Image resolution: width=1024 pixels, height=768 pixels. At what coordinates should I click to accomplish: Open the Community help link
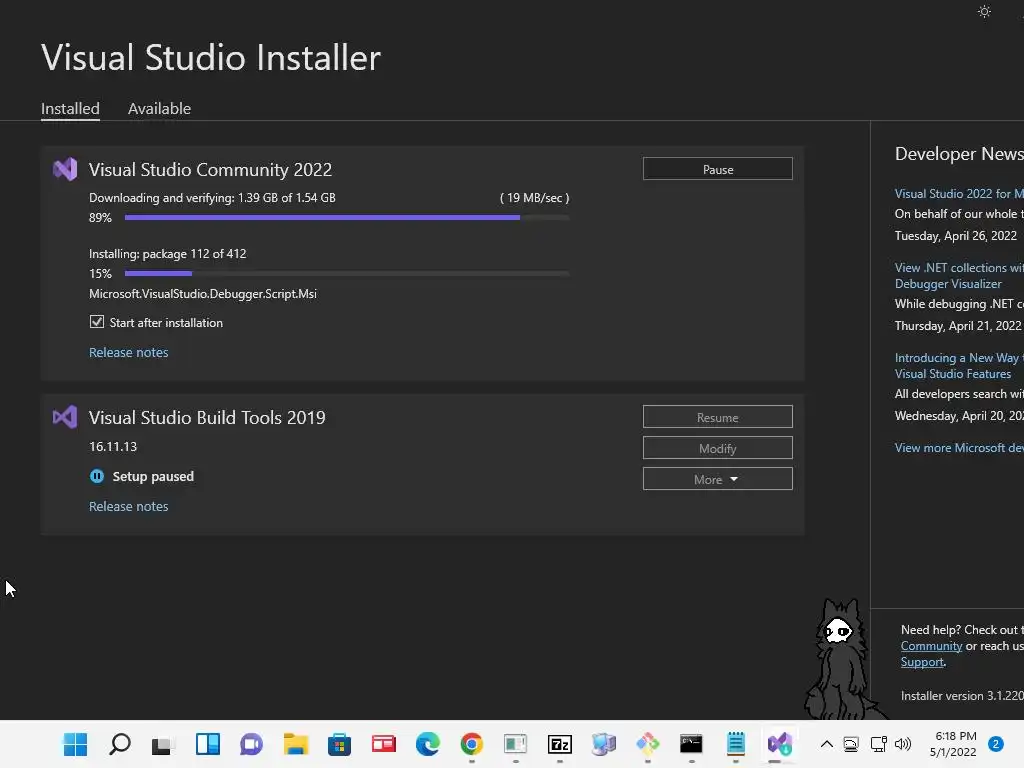point(931,647)
